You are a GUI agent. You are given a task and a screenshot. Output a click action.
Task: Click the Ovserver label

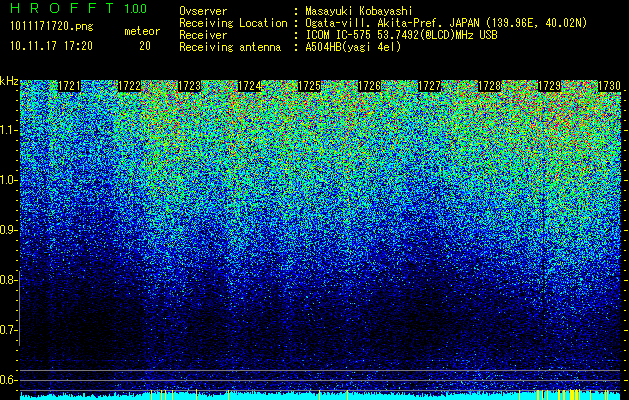coord(203,11)
